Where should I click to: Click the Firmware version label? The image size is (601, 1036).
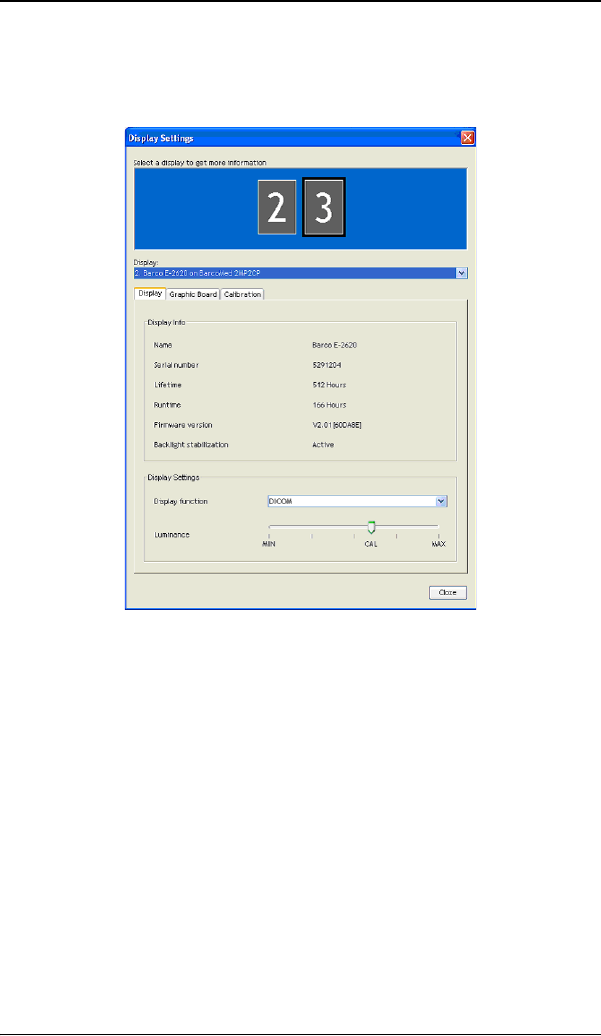tap(183, 425)
